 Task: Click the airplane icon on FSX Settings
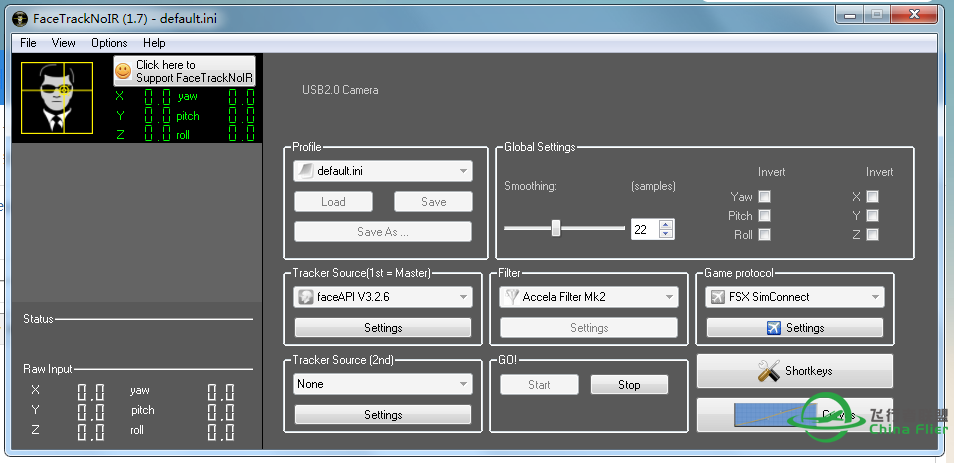pos(773,328)
